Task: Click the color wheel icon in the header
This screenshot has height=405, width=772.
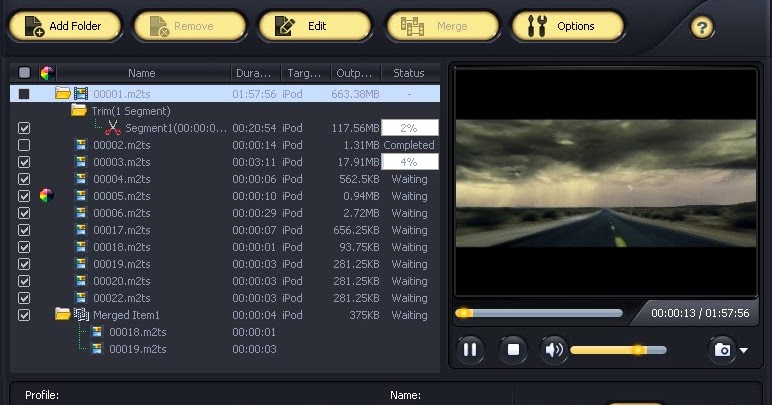Action: (47, 73)
